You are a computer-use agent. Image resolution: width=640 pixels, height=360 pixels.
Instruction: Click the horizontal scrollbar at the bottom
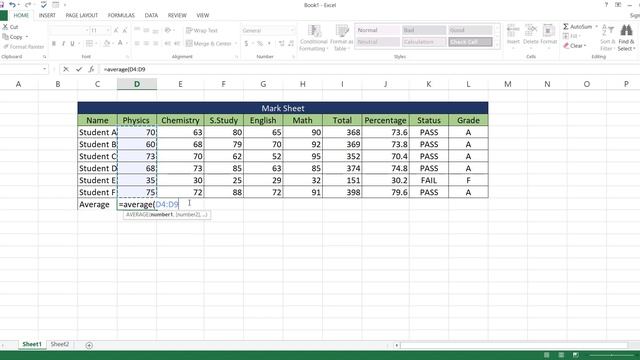pyautogui.click(x=514, y=345)
